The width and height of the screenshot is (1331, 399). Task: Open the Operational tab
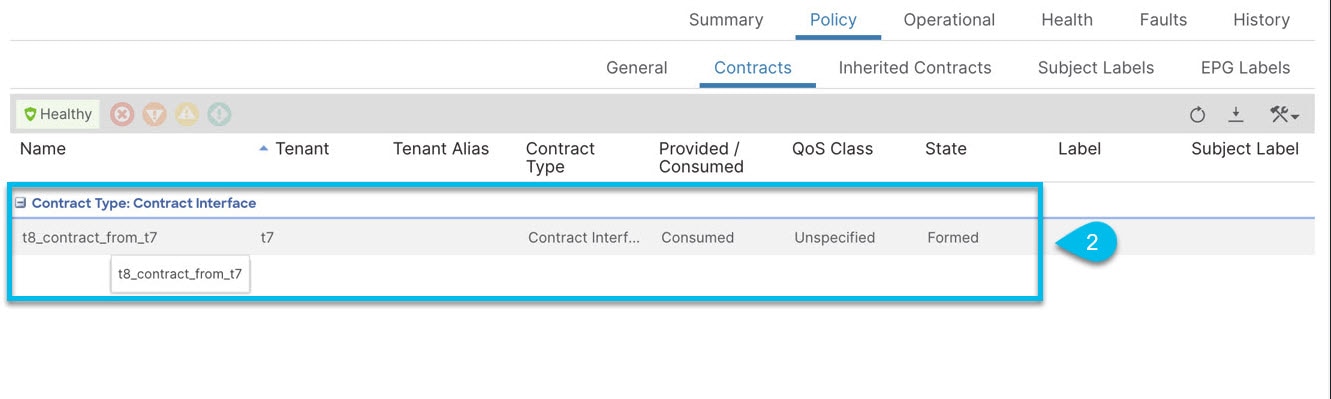949,20
